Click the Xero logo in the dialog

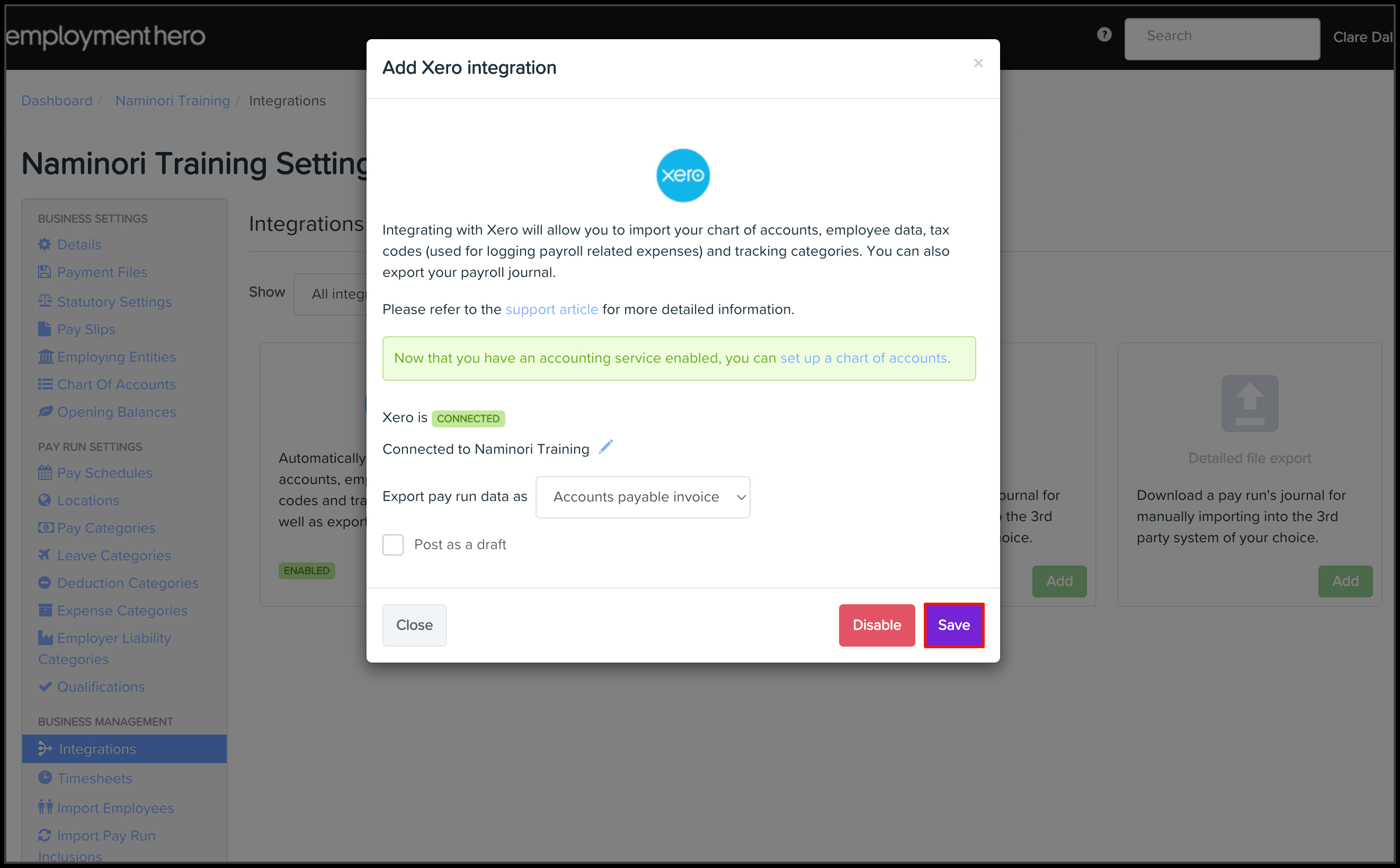(682, 175)
